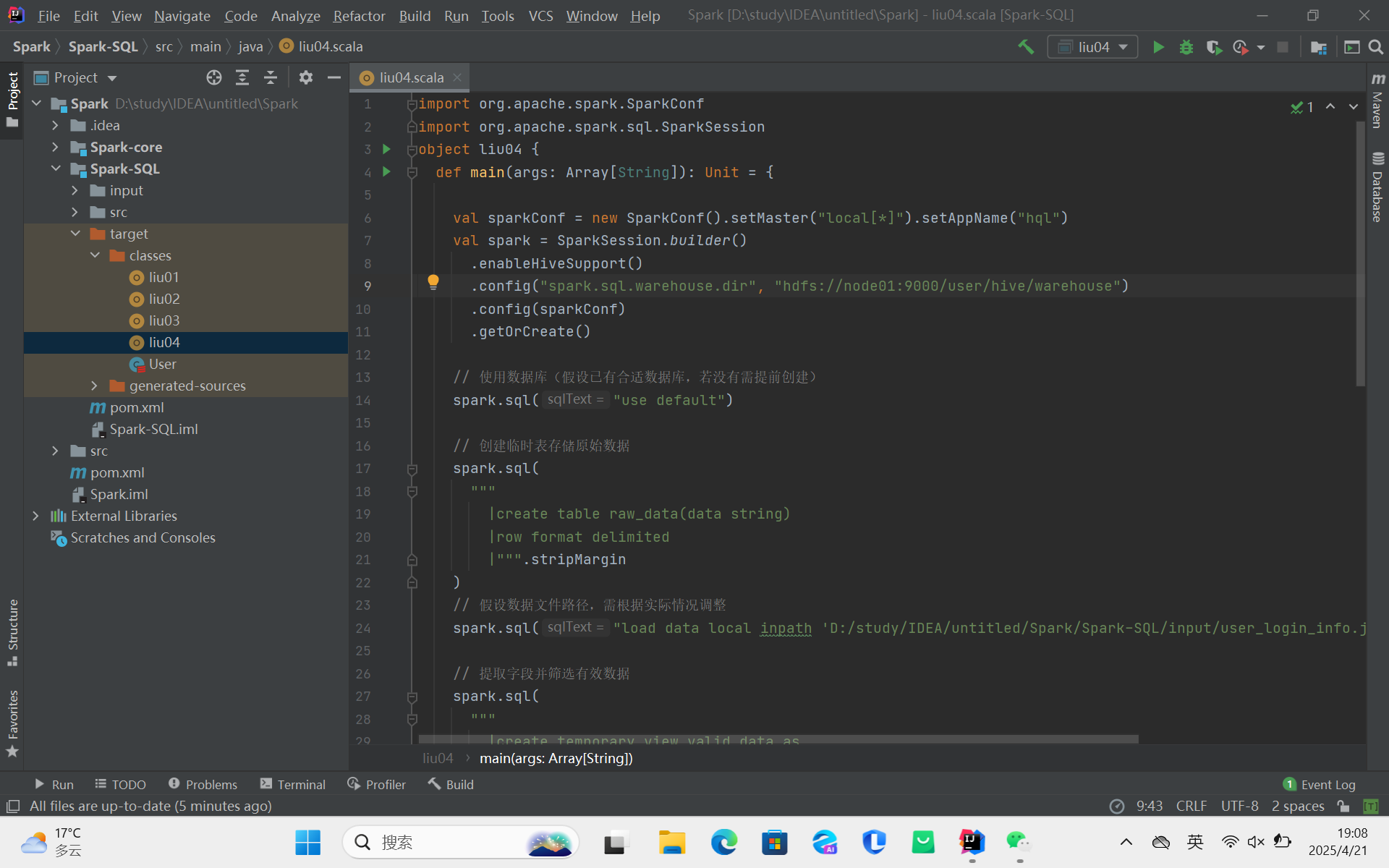Collapse the target folder in tree
The image size is (1389, 868).
75,234
